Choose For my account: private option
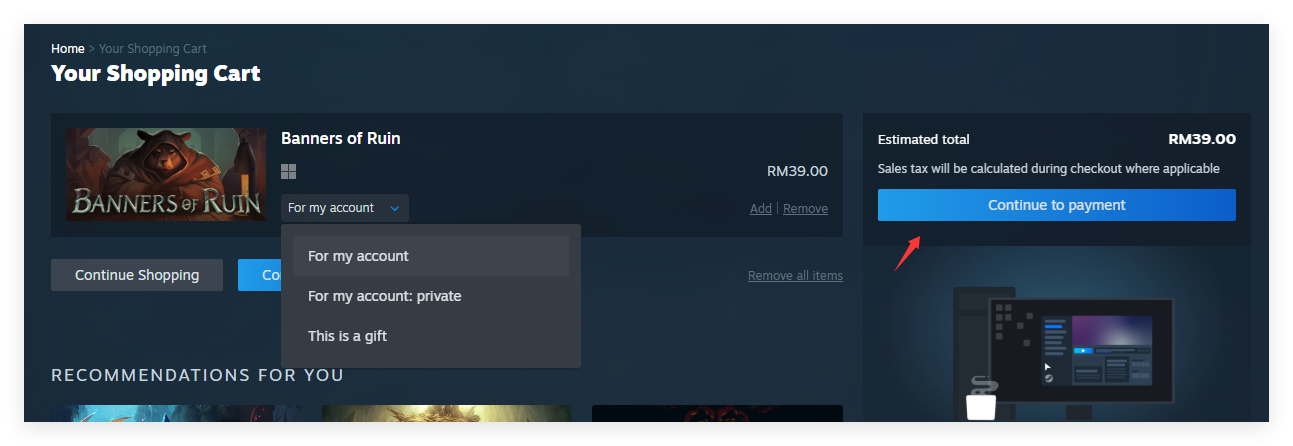 tap(431, 296)
